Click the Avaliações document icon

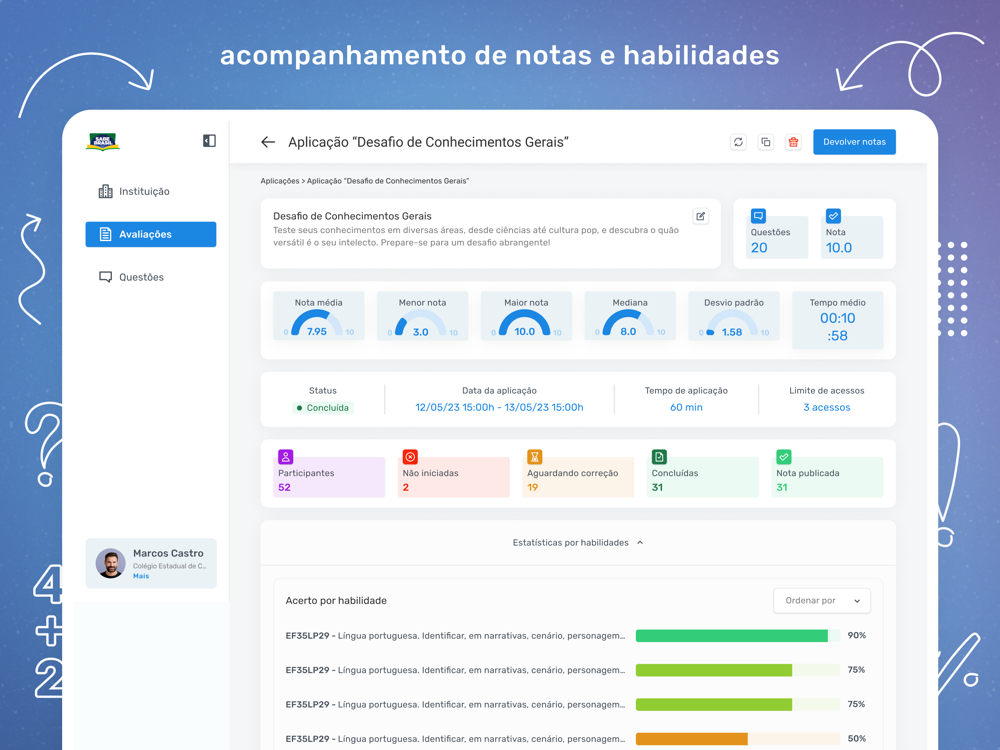coord(105,234)
